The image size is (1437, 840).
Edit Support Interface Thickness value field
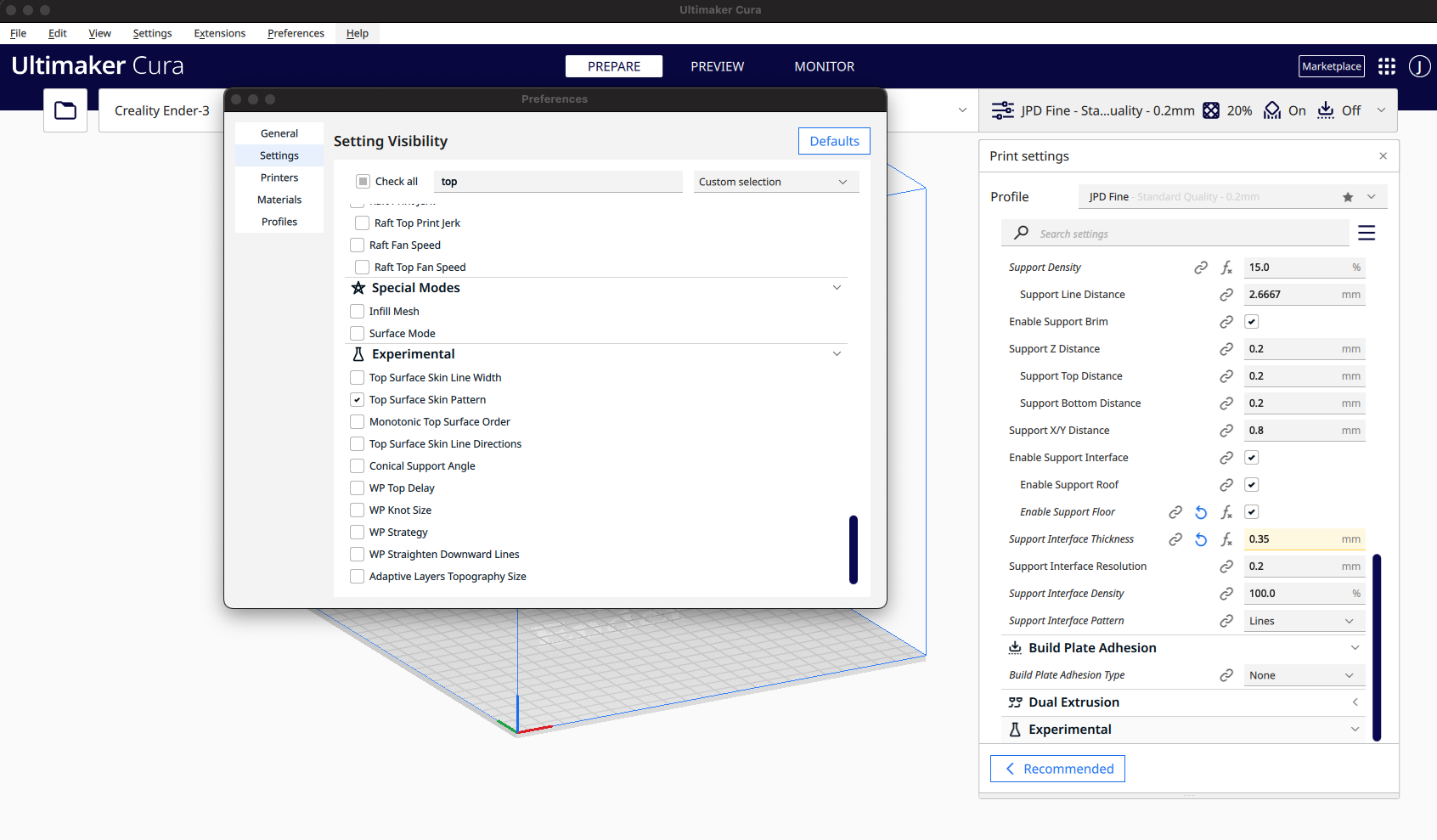tap(1304, 539)
